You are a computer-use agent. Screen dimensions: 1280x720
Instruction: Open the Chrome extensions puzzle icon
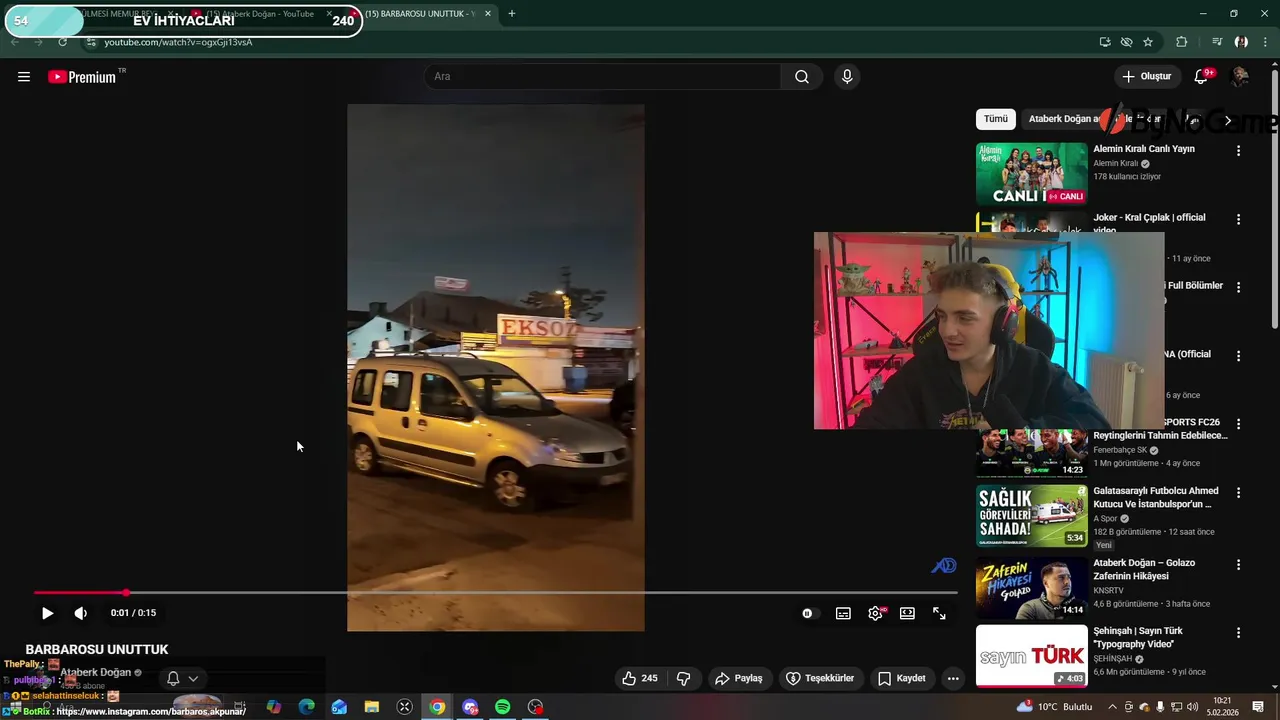[1182, 42]
